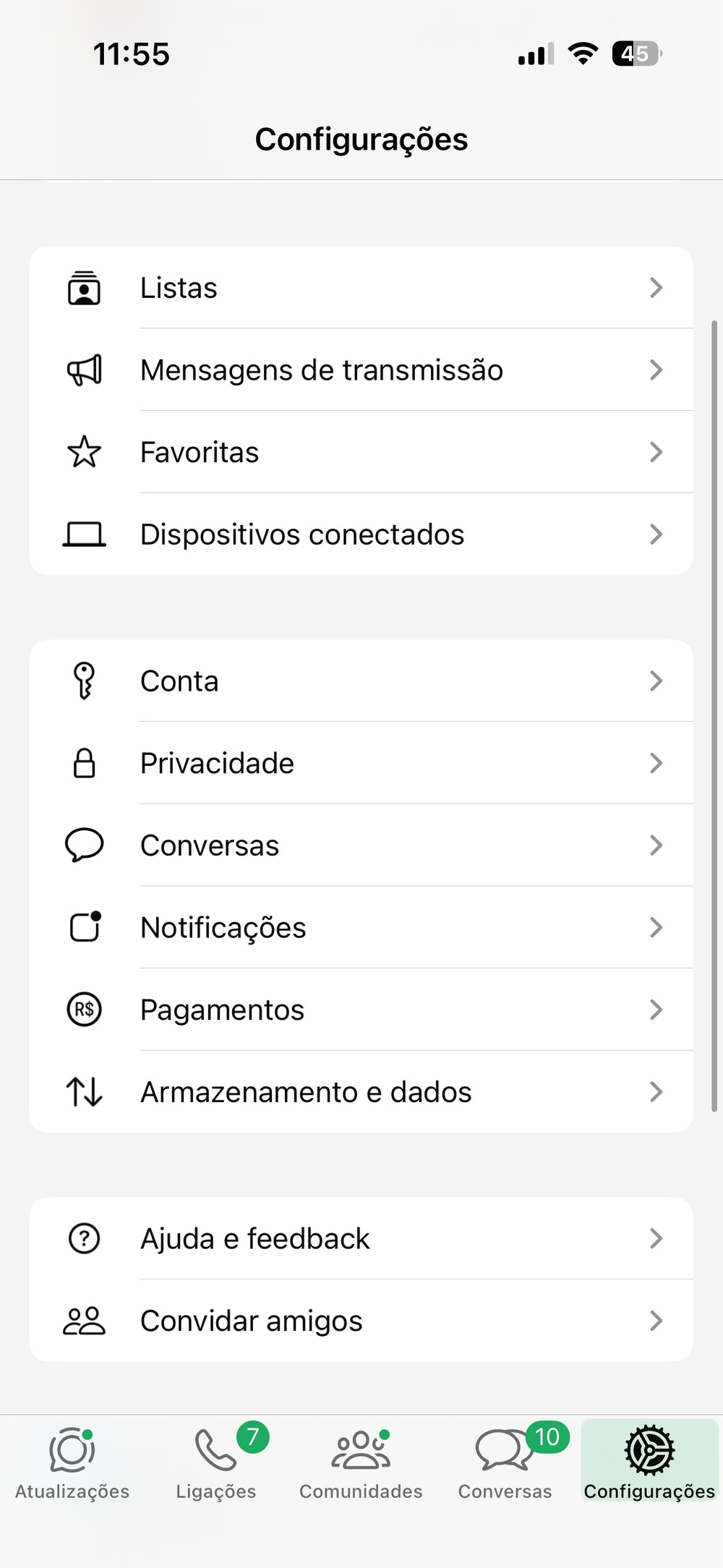The image size is (723, 1568).
Task: Tap the key icon for Conta
Action: (x=85, y=681)
